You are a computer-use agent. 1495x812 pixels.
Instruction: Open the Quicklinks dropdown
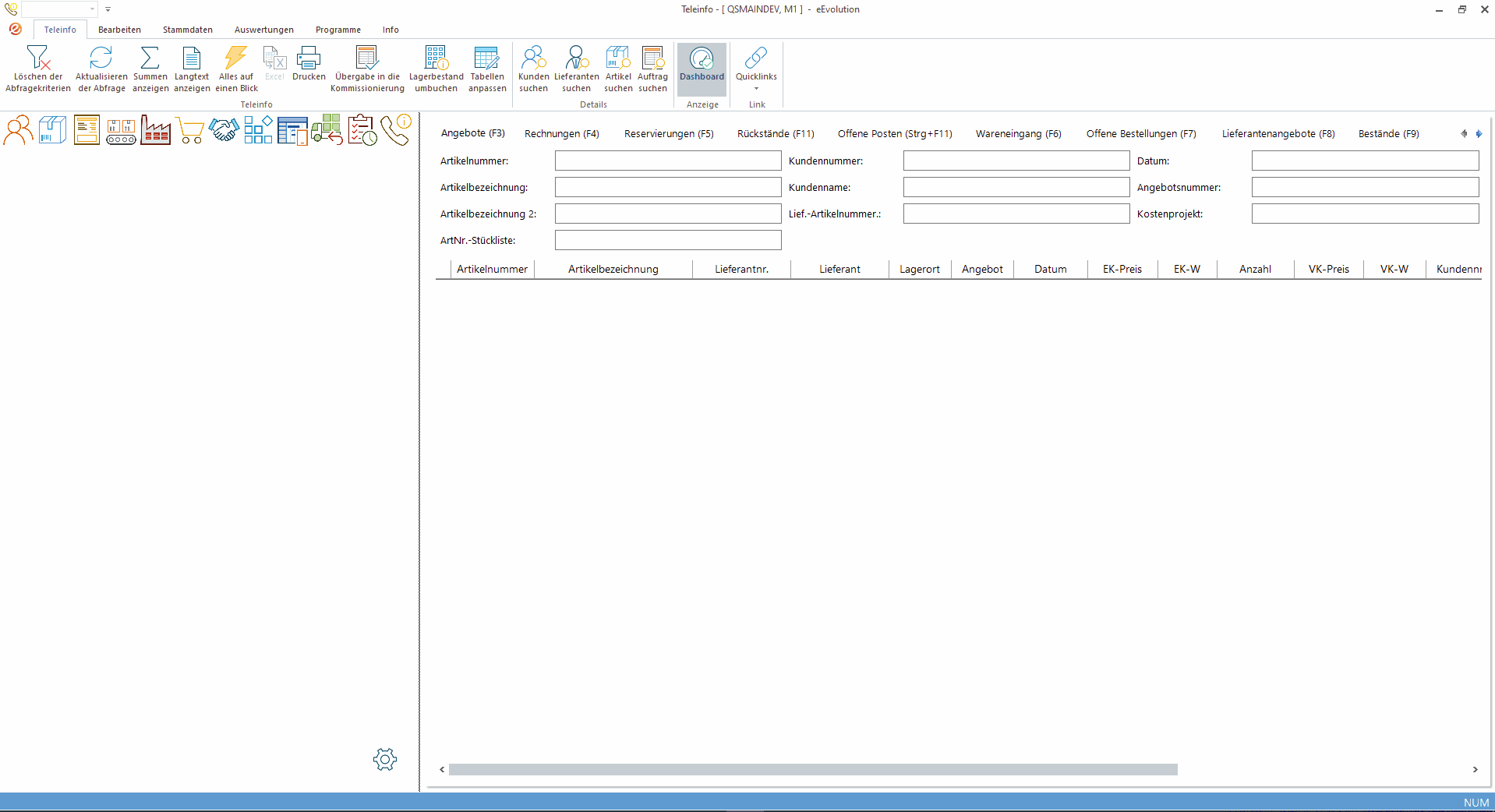[755, 88]
